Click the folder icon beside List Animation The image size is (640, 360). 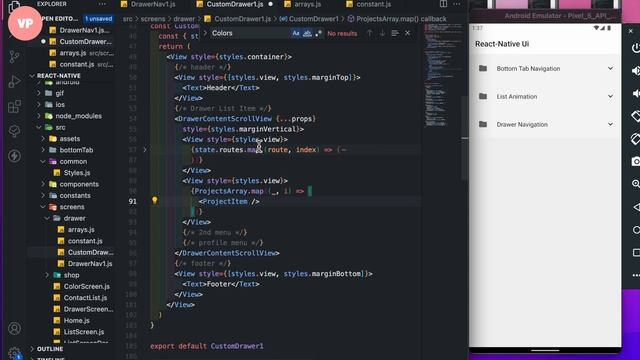point(483,96)
